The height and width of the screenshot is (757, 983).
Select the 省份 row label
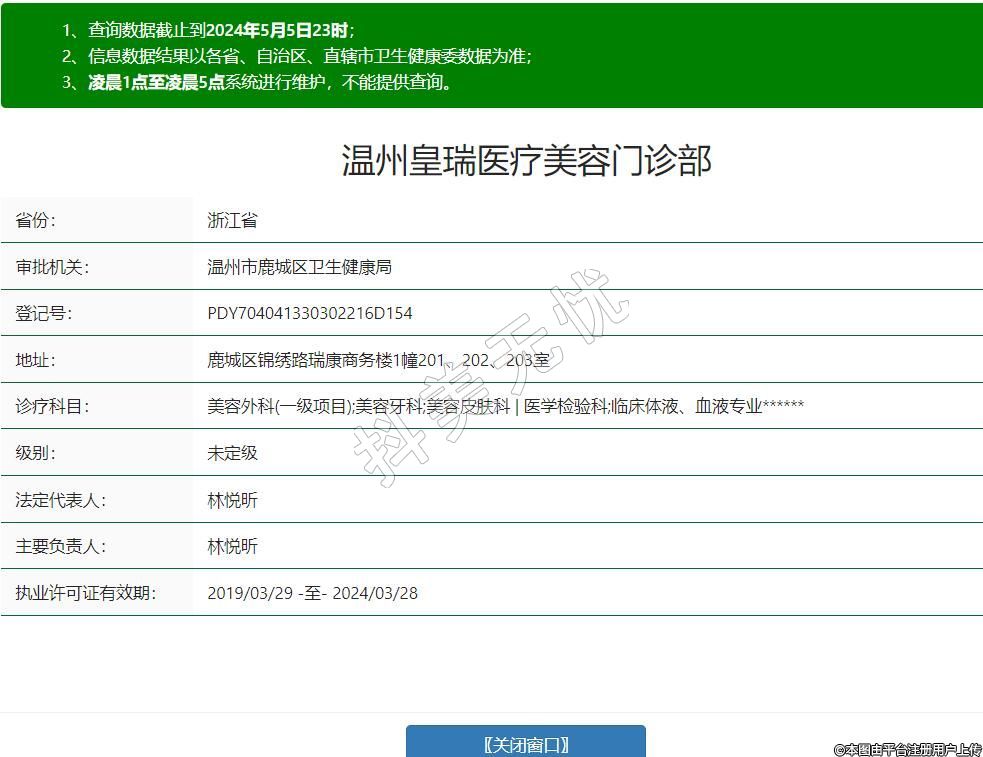[x=36, y=221]
